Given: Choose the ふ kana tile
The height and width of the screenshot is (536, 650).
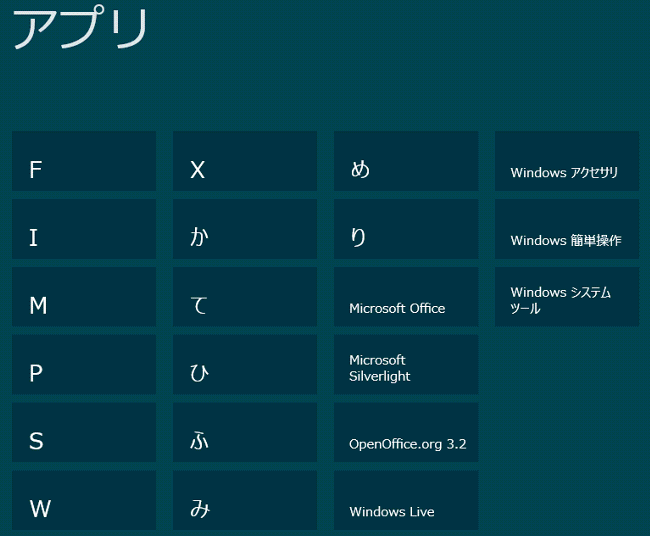Looking at the screenshot, I should pyautogui.click(x=245, y=432).
